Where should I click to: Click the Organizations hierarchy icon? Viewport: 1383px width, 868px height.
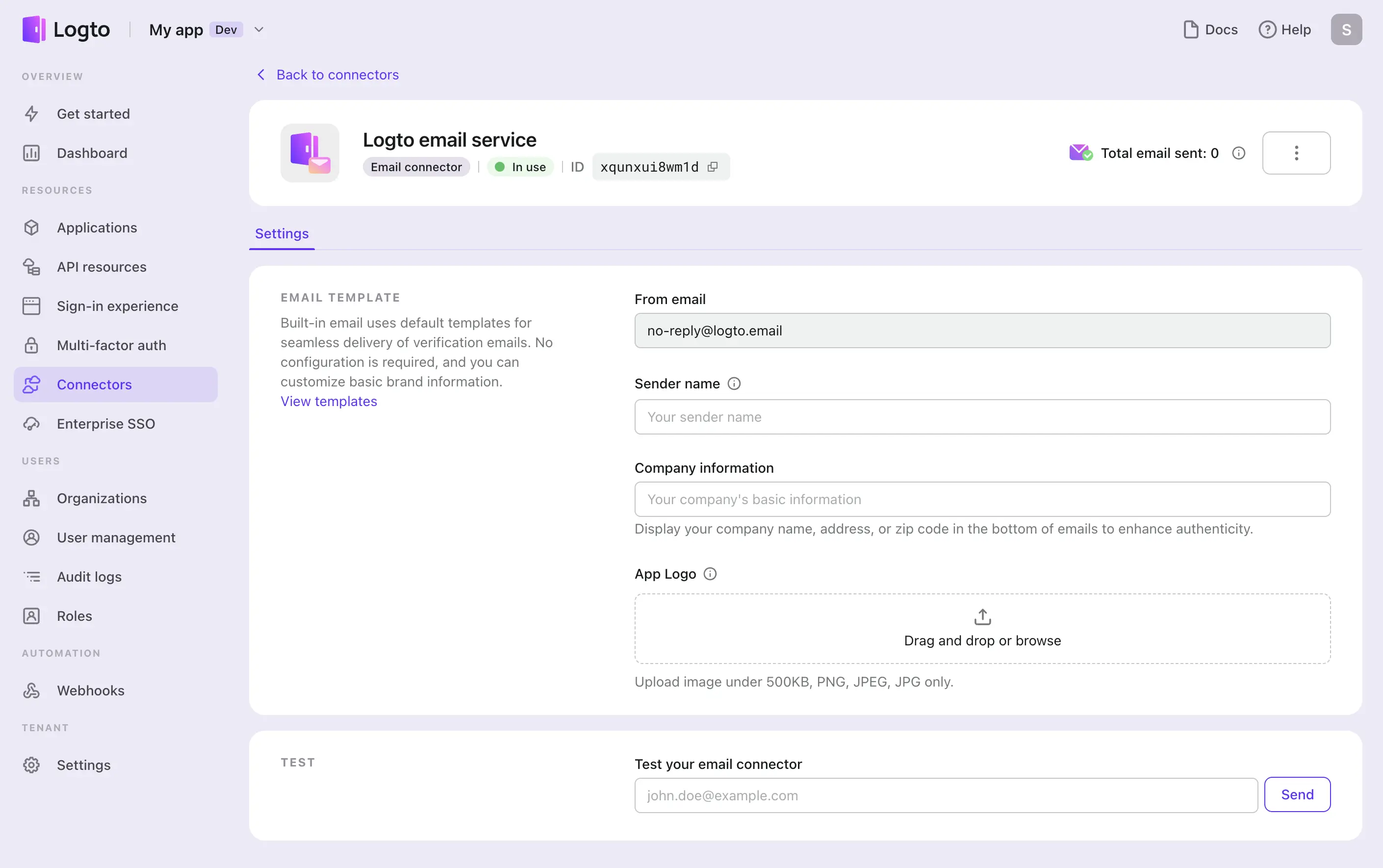[31, 498]
